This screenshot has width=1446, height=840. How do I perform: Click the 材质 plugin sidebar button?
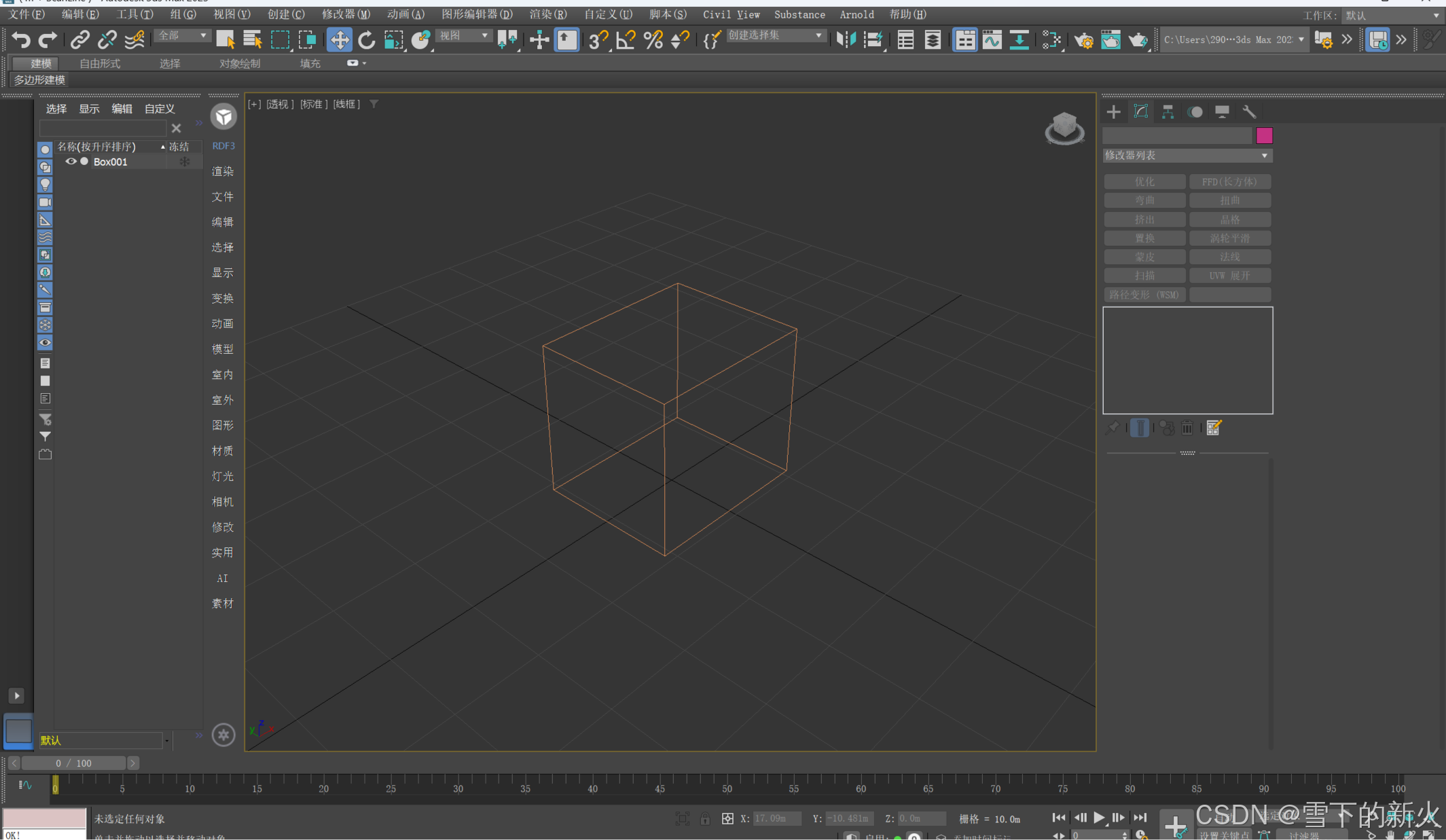(x=223, y=451)
